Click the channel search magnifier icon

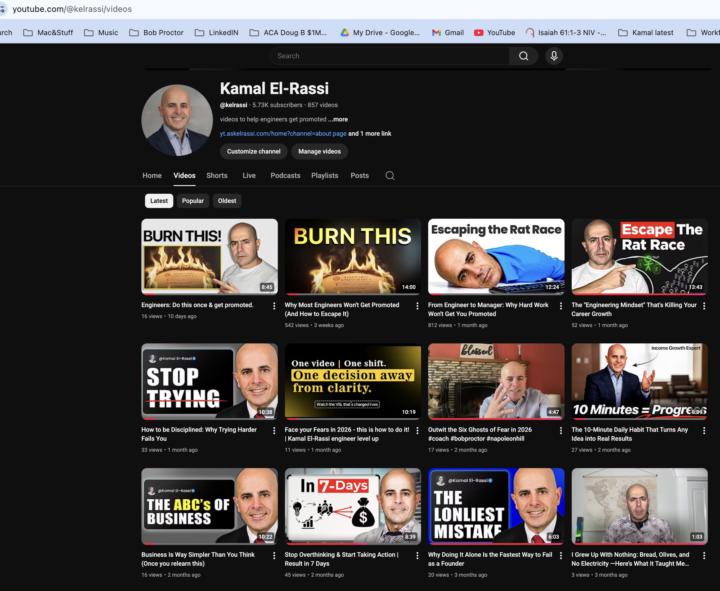click(x=390, y=175)
